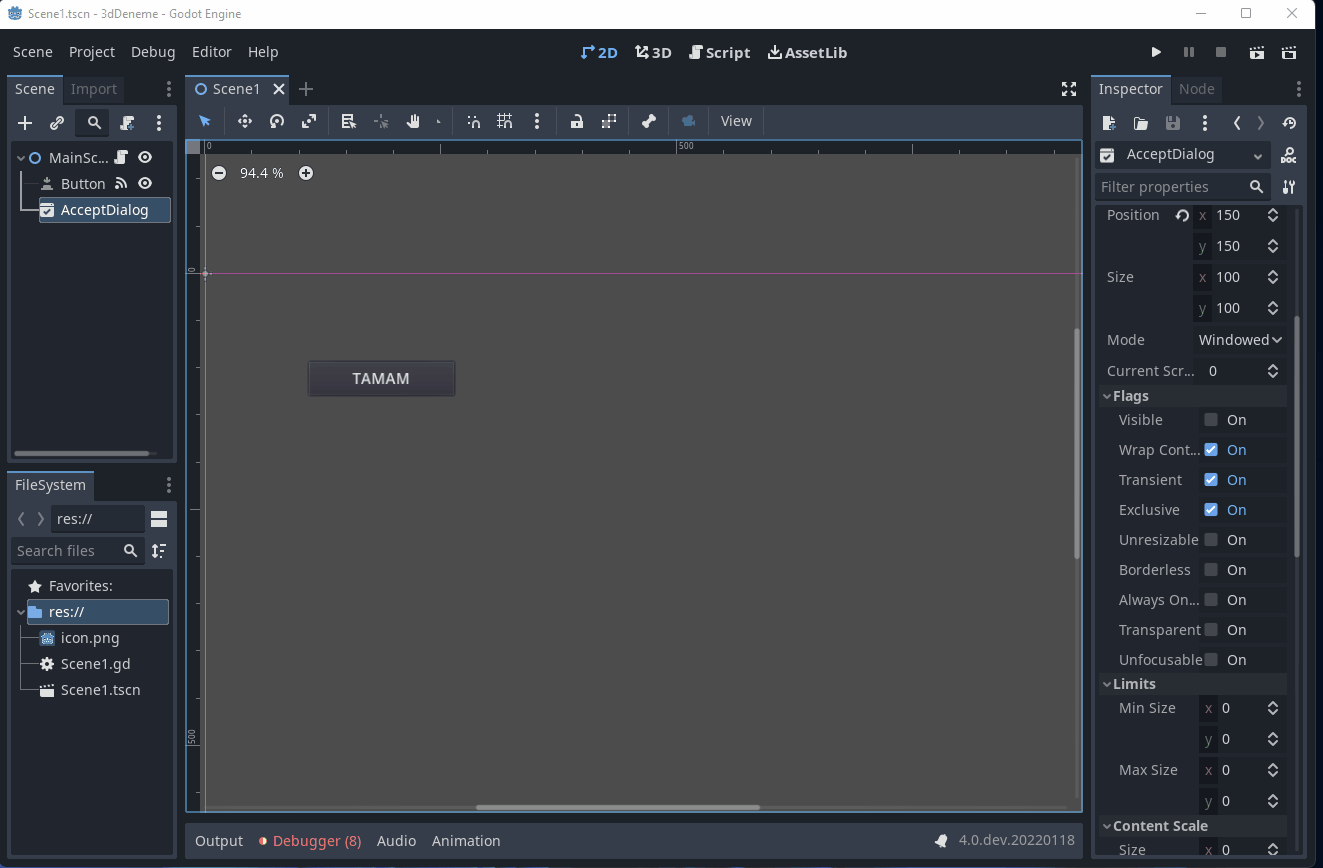
Task: Select the Rotate tool
Action: click(x=275, y=121)
